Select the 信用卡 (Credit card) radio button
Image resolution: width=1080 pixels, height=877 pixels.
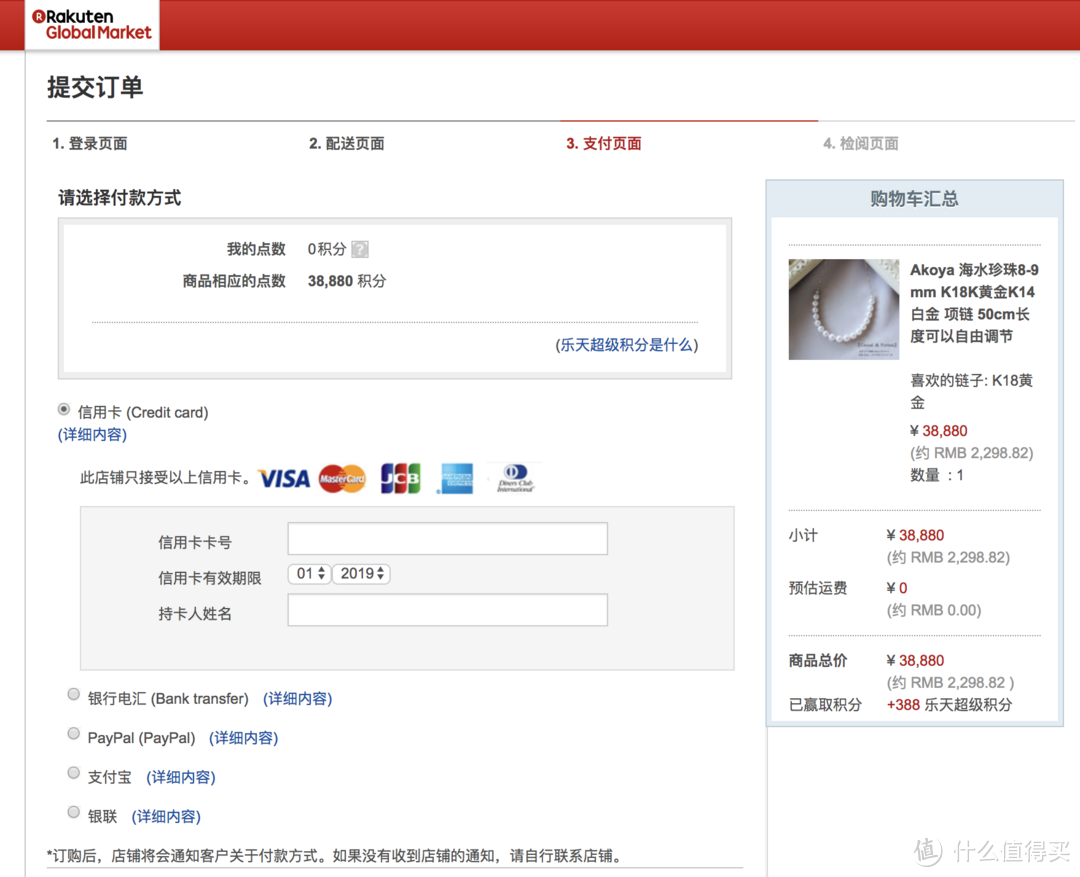64,409
